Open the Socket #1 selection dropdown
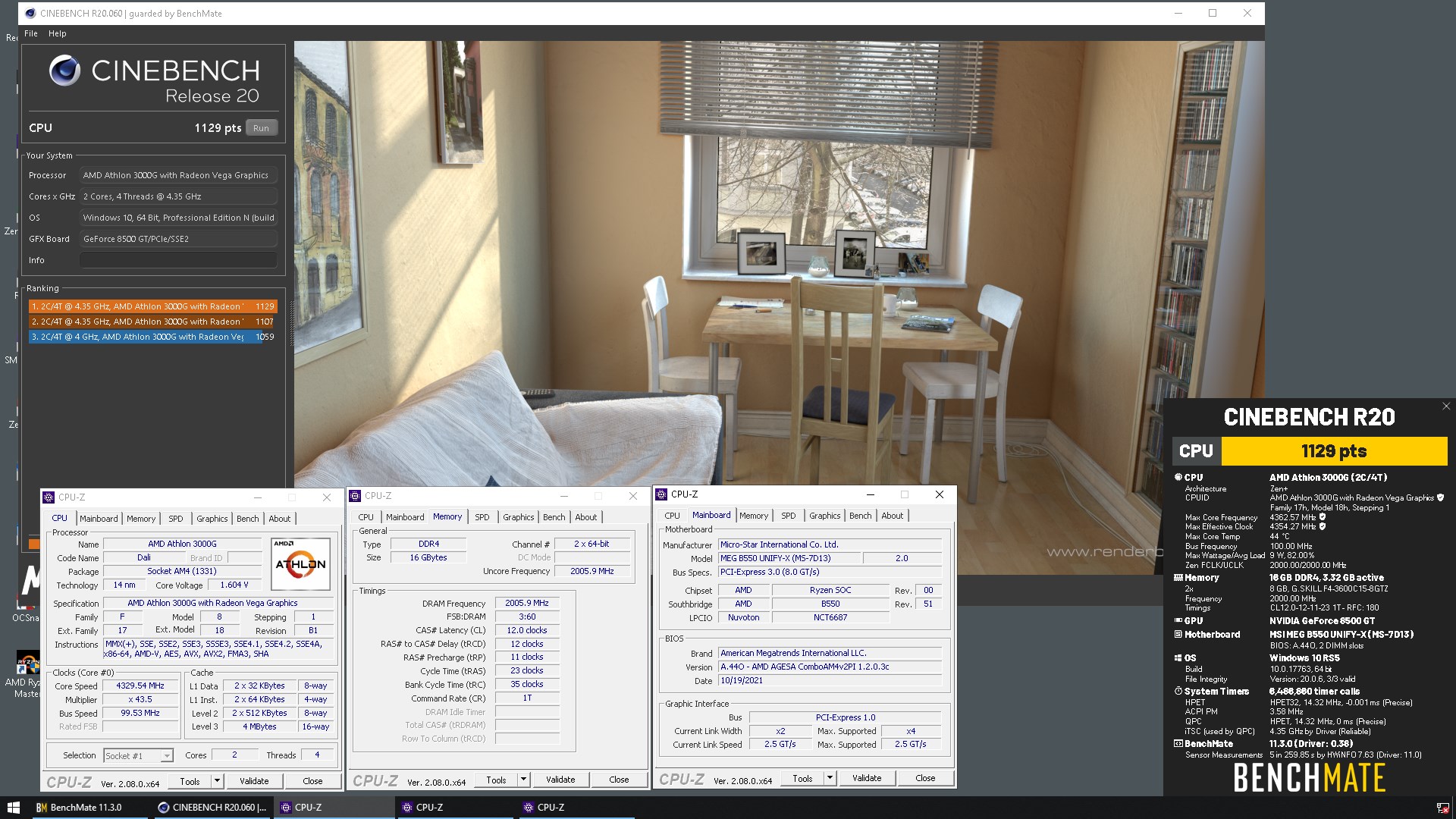Screen dimensions: 1456x819 tap(139, 756)
